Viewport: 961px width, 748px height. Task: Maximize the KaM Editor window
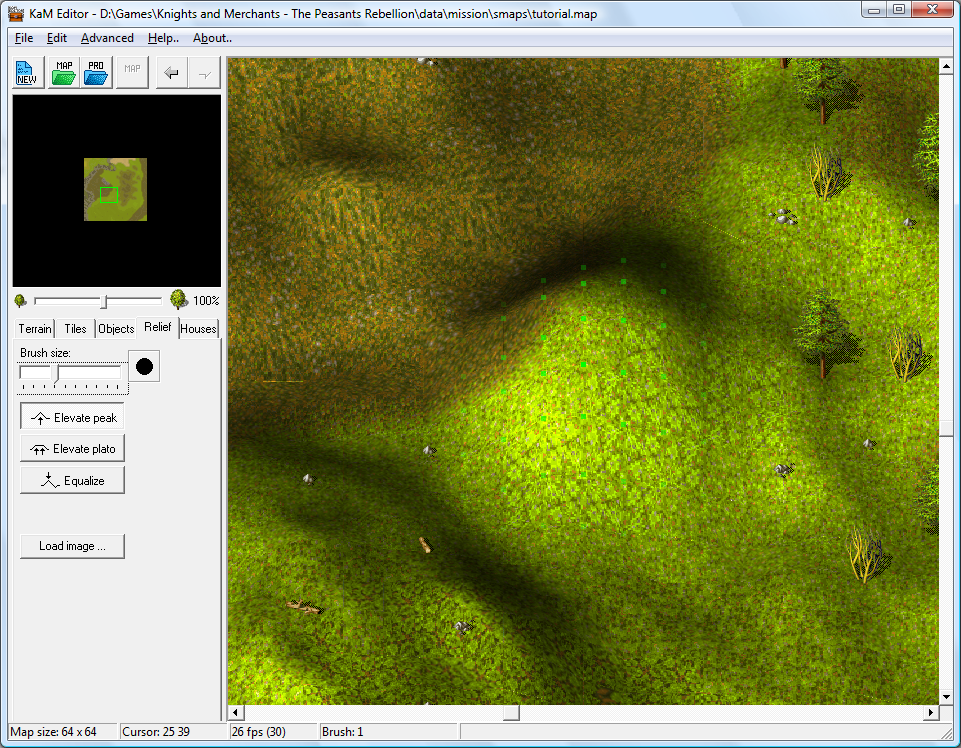[899, 10]
